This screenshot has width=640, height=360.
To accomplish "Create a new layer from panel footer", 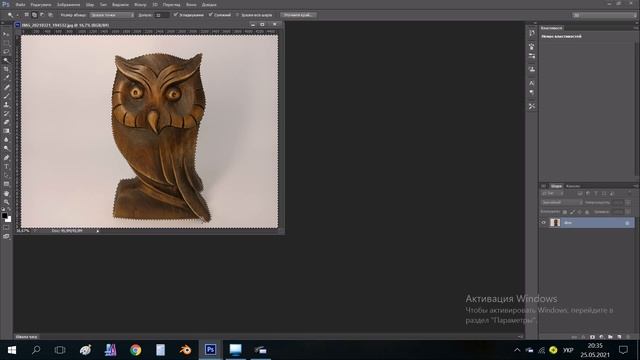I will point(619,337).
